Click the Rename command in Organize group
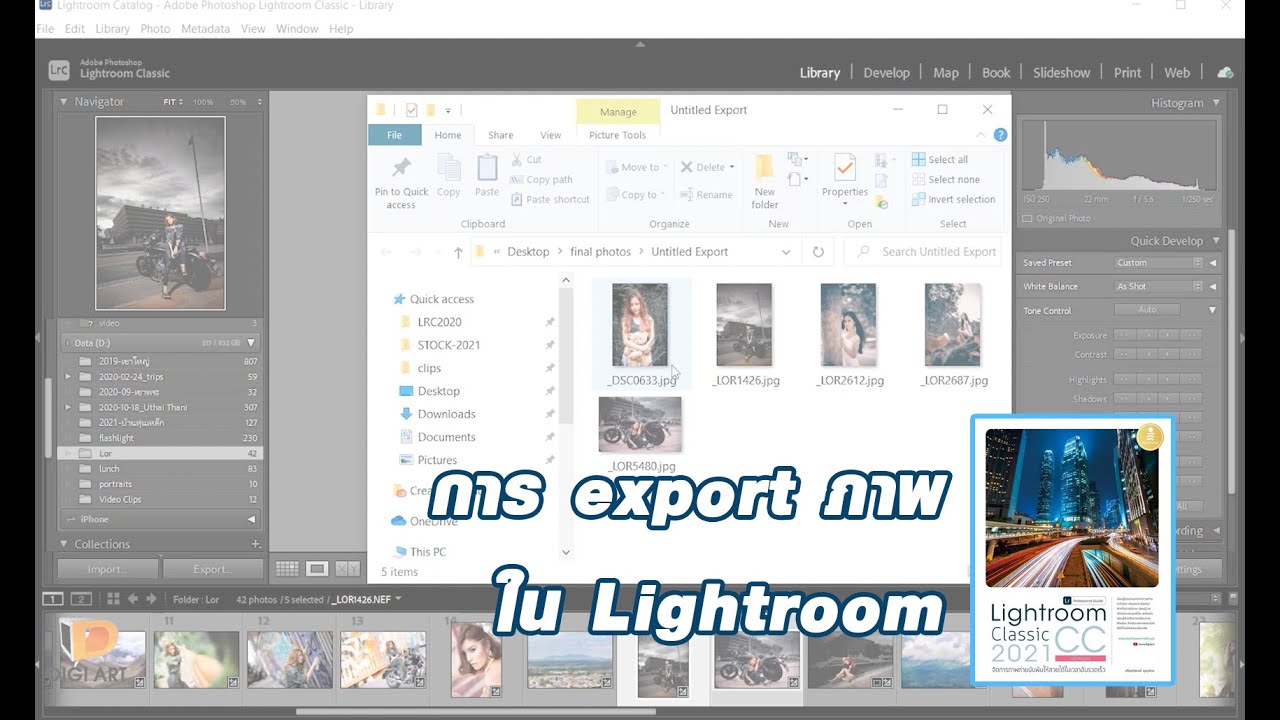The image size is (1280, 720). coord(706,195)
